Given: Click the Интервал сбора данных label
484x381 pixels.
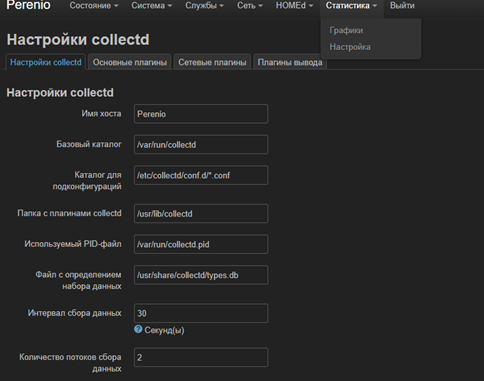Looking at the screenshot, I should [75, 313].
